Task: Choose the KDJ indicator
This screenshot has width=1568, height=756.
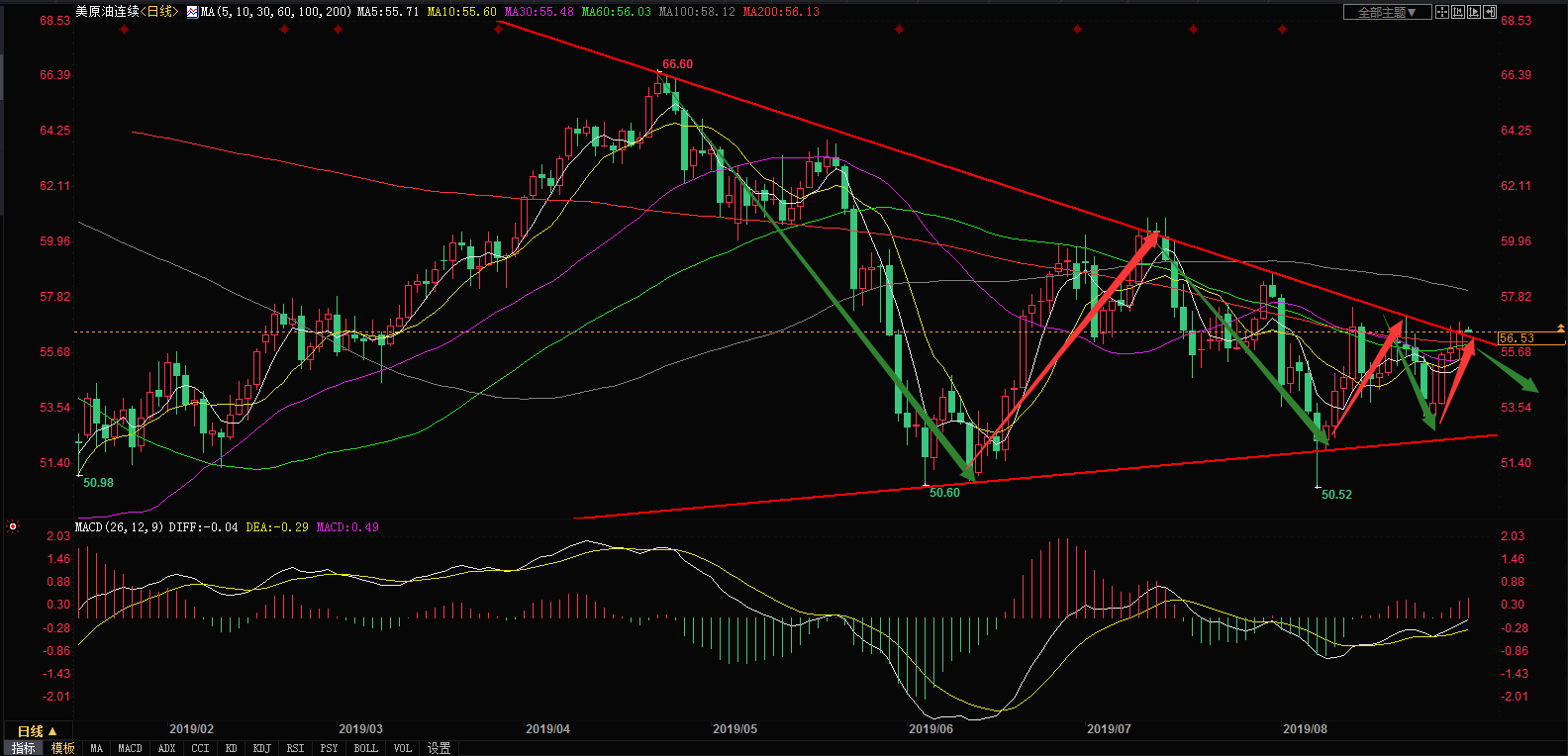Action: point(261,748)
